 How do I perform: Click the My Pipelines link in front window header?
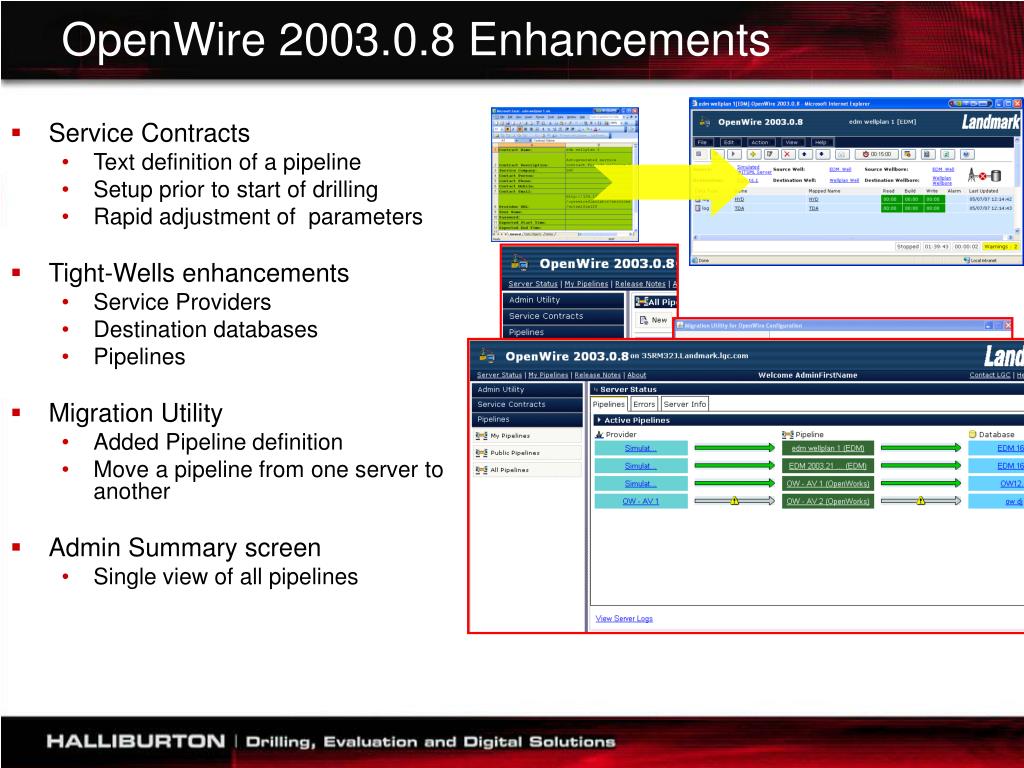pos(548,375)
